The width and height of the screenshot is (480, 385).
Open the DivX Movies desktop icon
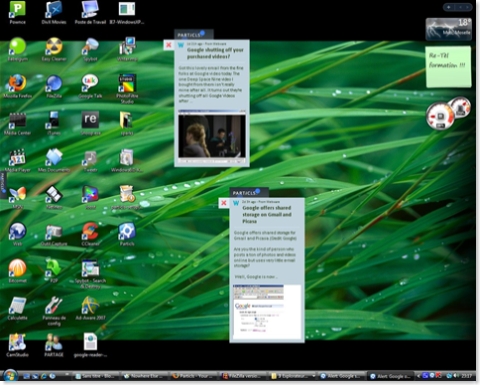point(54,13)
